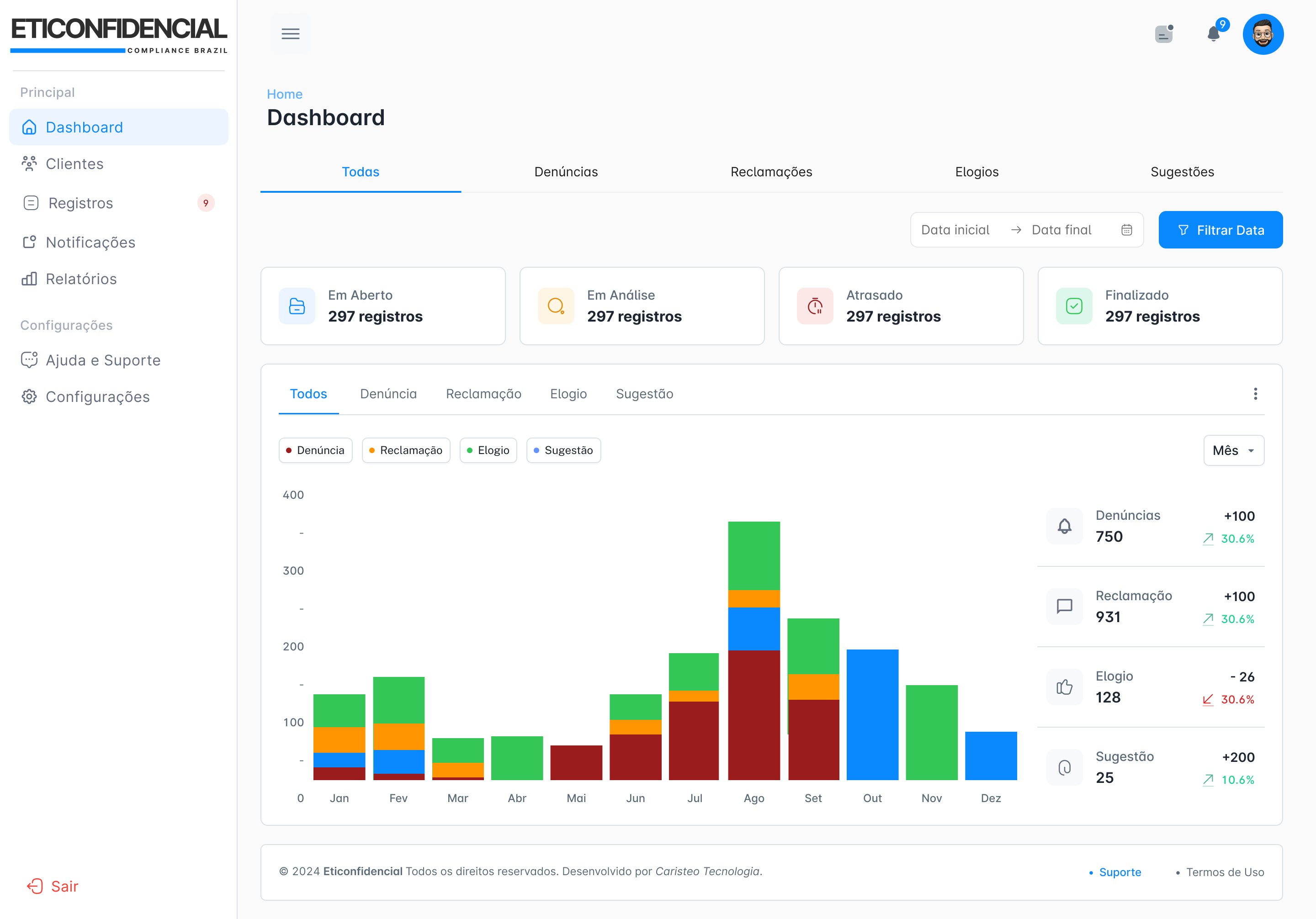Open the Suporte footer link

[1120, 872]
